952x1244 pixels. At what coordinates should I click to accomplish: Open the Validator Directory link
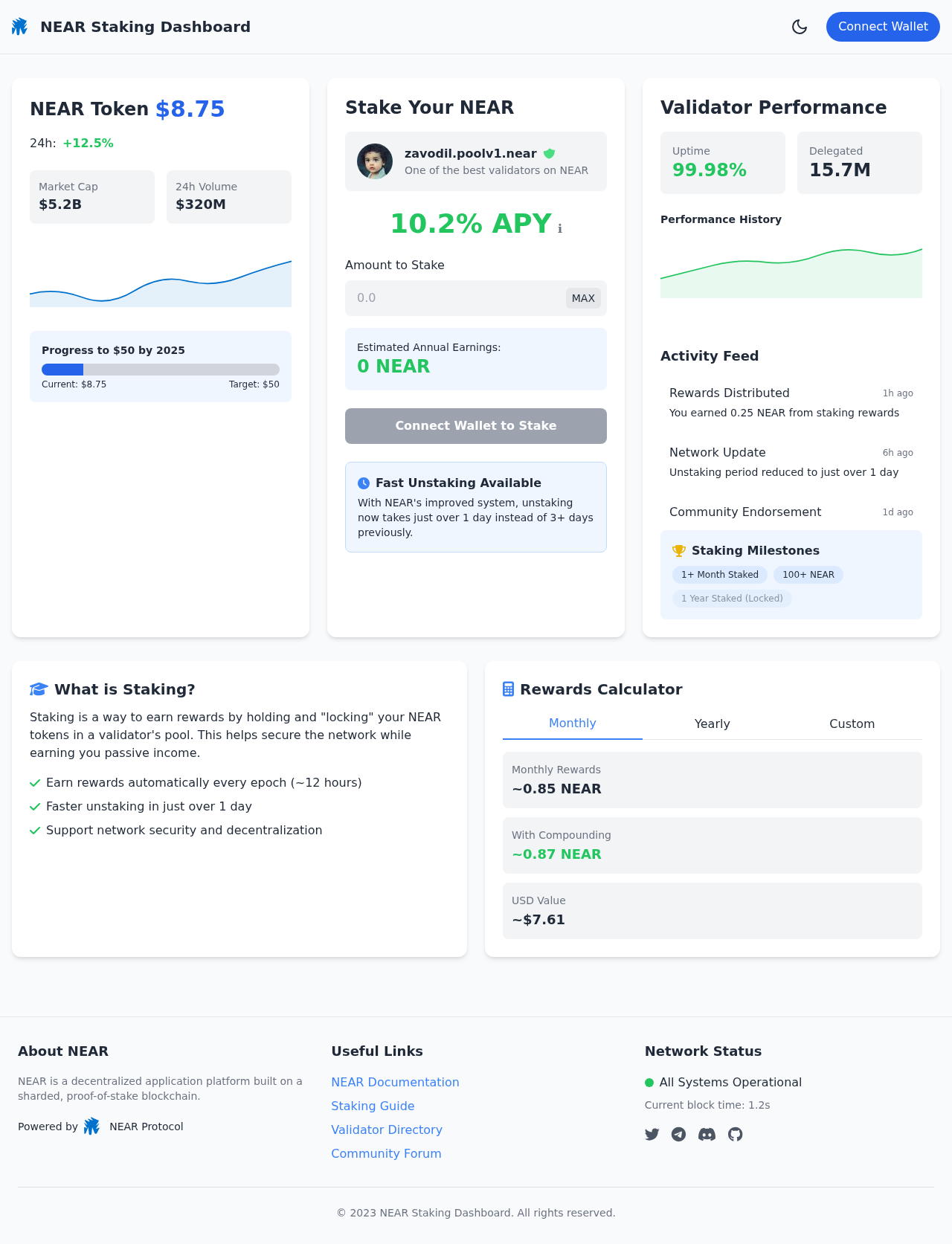pyautogui.click(x=387, y=1129)
